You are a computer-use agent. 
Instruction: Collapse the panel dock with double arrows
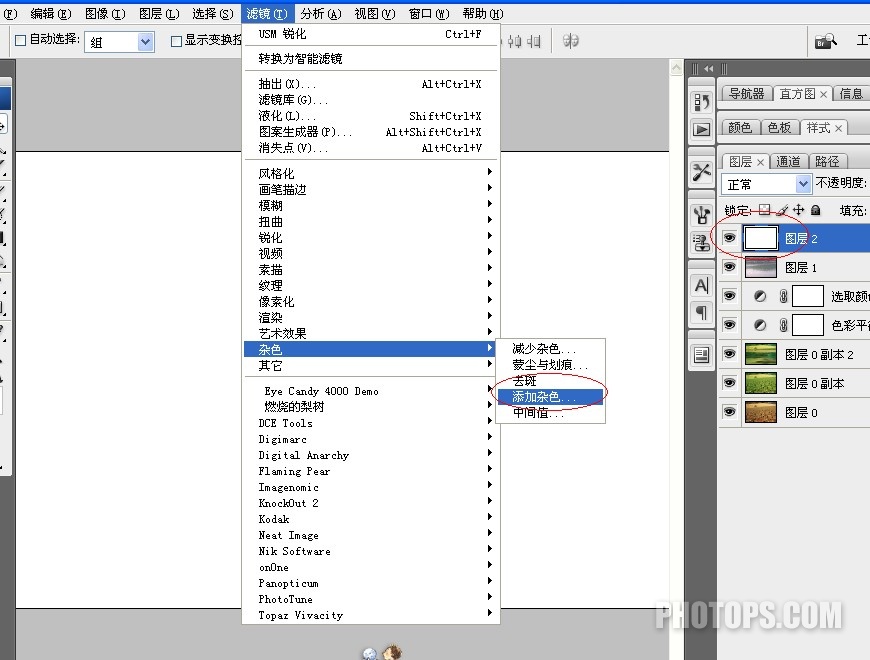point(709,69)
